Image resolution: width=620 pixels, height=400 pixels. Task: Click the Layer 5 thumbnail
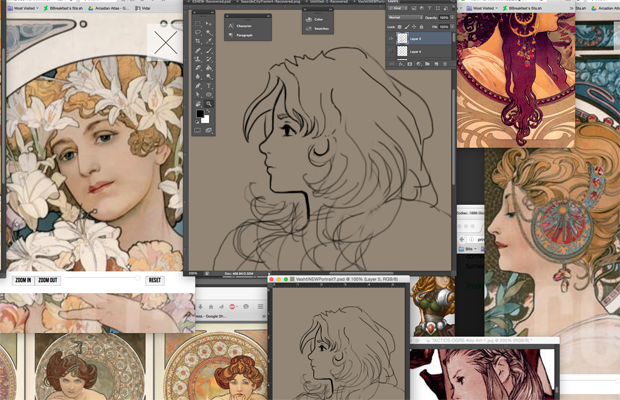[x=402, y=38]
